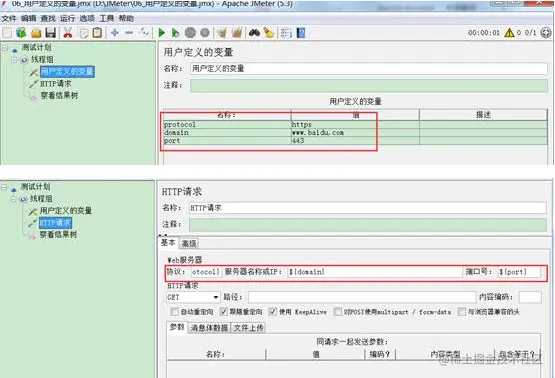Image resolution: width=555 pixels, height=378 pixels.
Task: Click the remote engine status icon far right
Action: 546,33
